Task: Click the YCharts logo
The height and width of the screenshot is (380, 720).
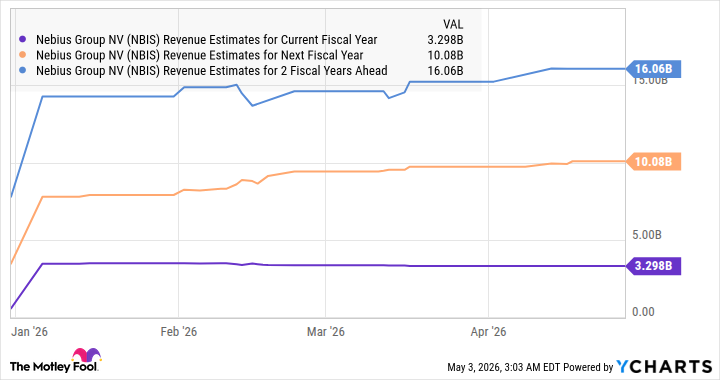Action: point(664,367)
